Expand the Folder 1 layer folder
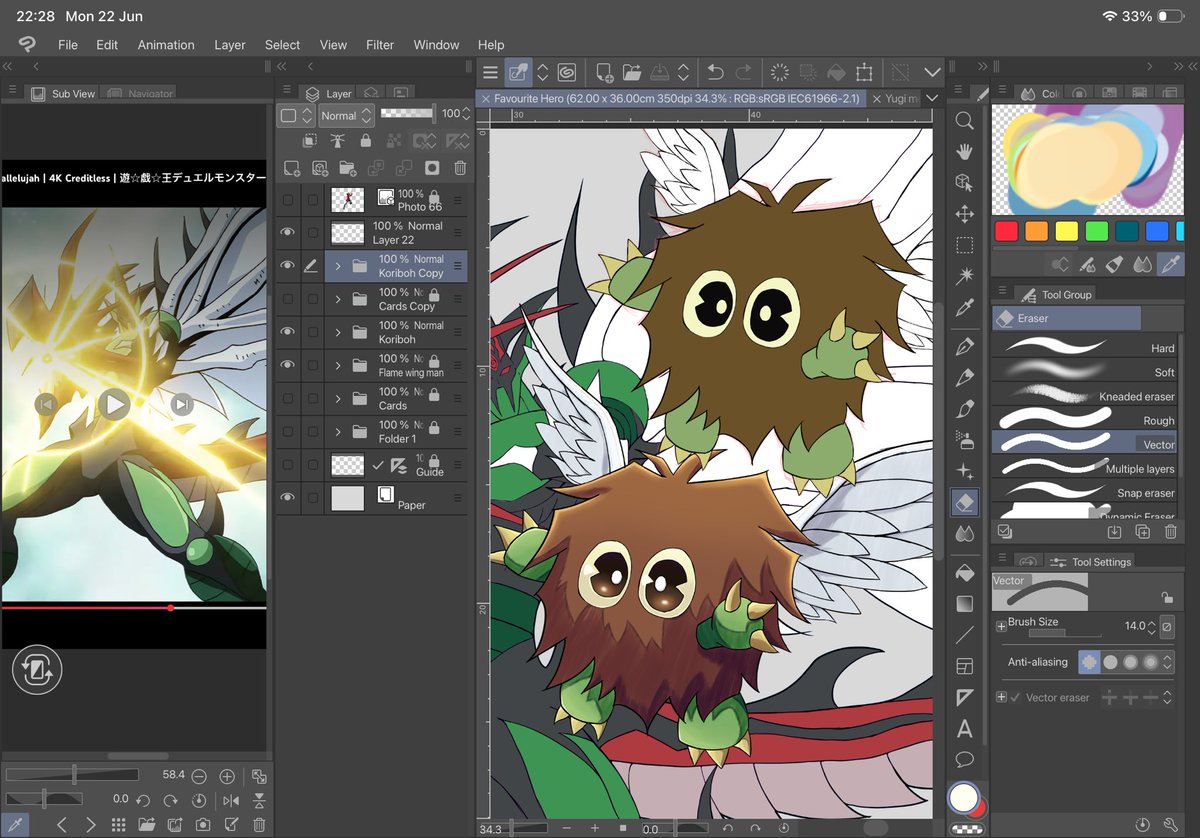The height and width of the screenshot is (838, 1200). pyautogui.click(x=338, y=431)
